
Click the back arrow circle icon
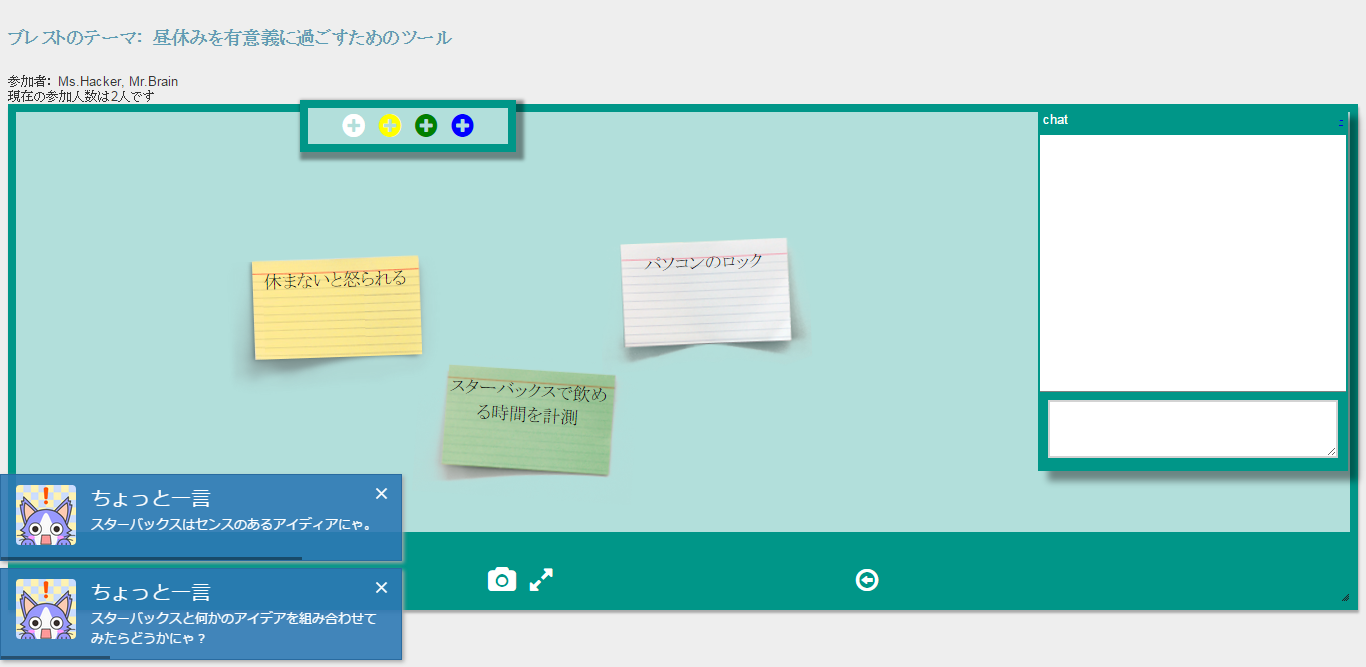point(867,580)
